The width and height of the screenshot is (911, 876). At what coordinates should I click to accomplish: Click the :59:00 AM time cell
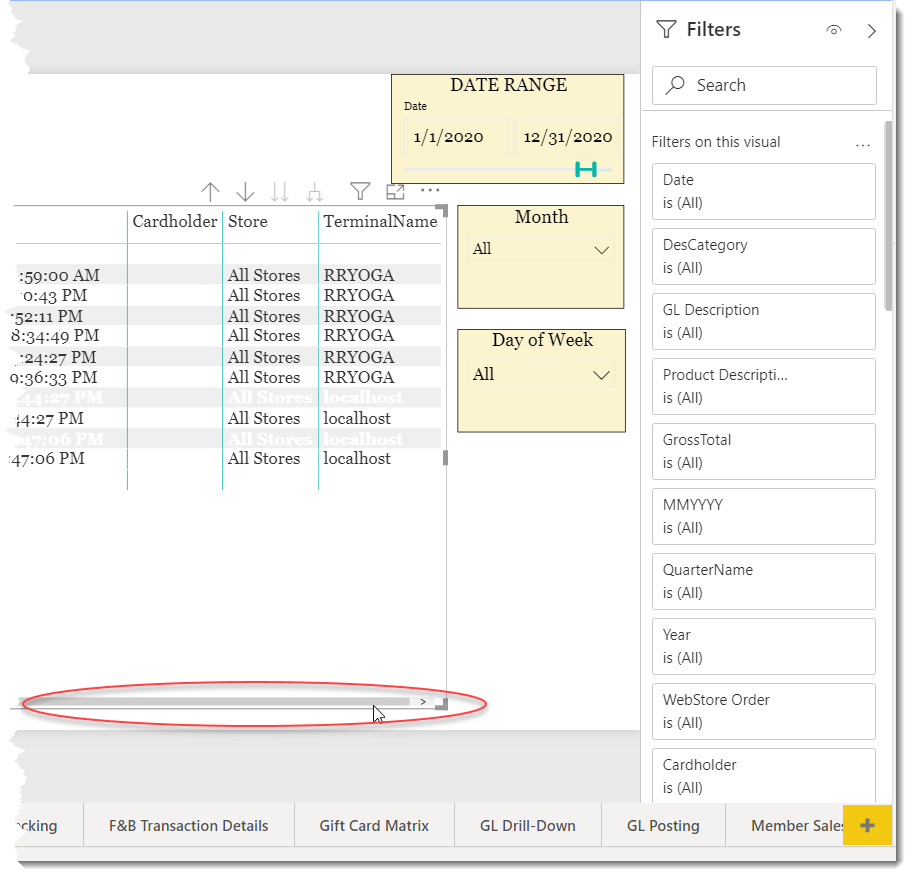click(59, 275)
